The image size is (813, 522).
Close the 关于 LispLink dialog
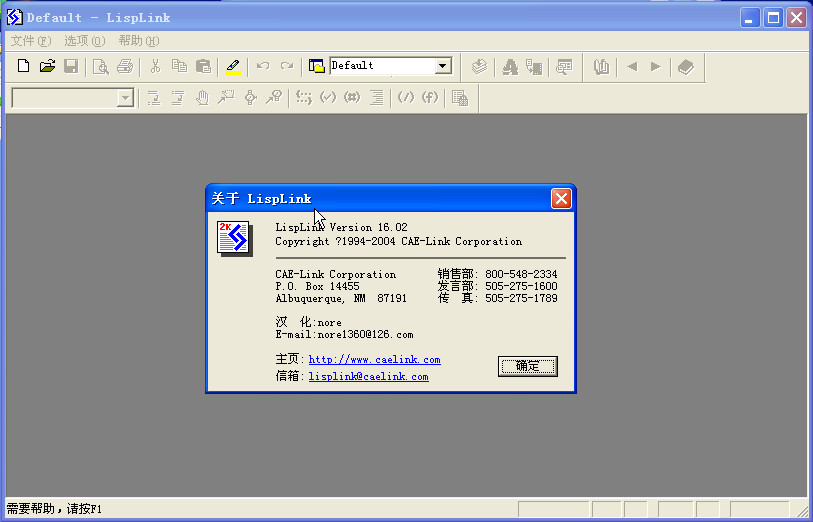(561, 199)
